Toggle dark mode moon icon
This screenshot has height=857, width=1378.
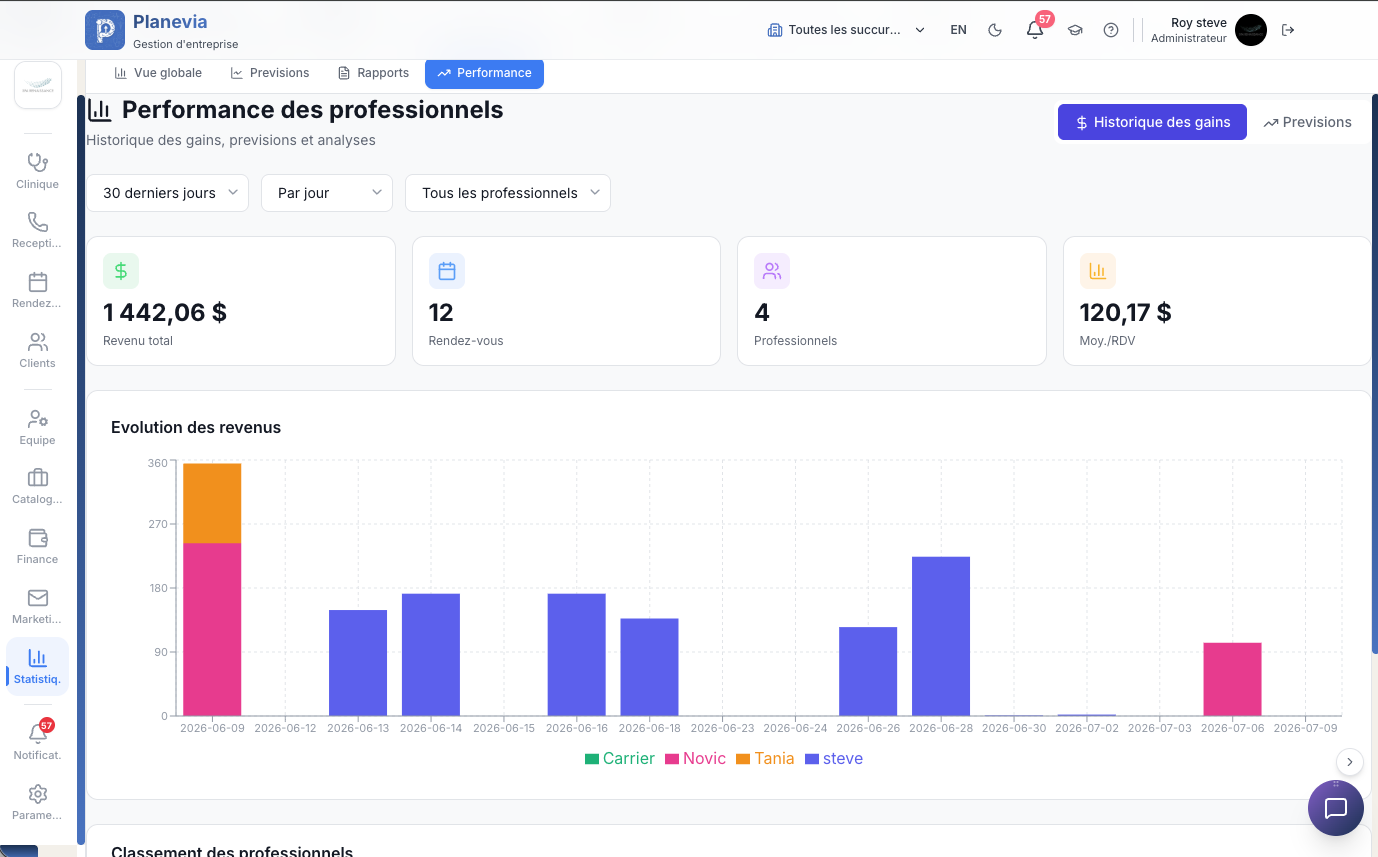pyautogui.click(x=995, y=30)
